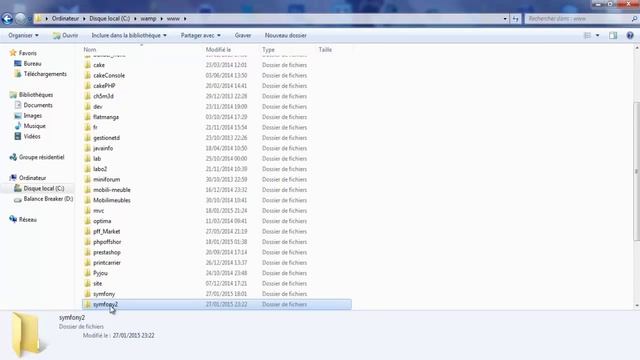Click Ordinateur in the address breadcrumb
The image size is (640, 360).
point(65,19)
